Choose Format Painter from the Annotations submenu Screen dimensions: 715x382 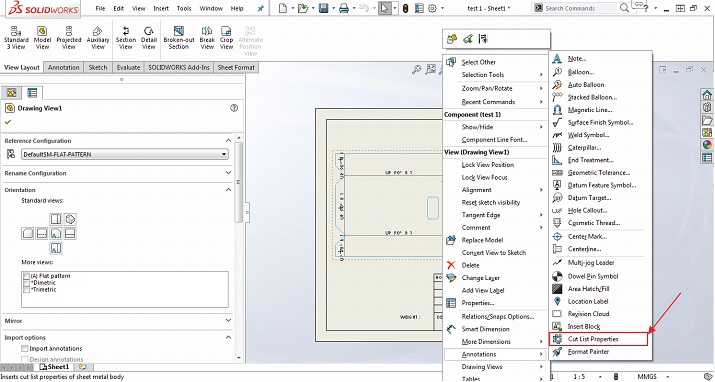coord(600,351)
